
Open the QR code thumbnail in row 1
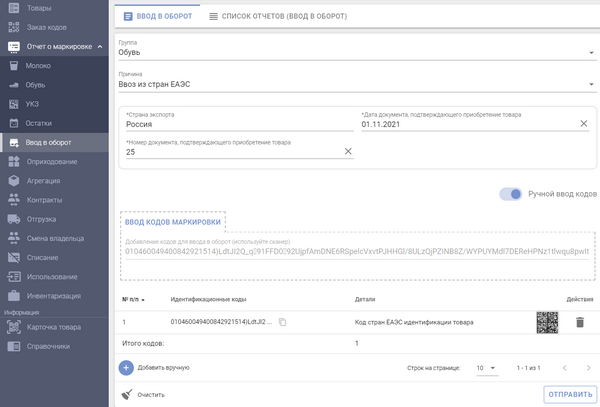point(547,322)
